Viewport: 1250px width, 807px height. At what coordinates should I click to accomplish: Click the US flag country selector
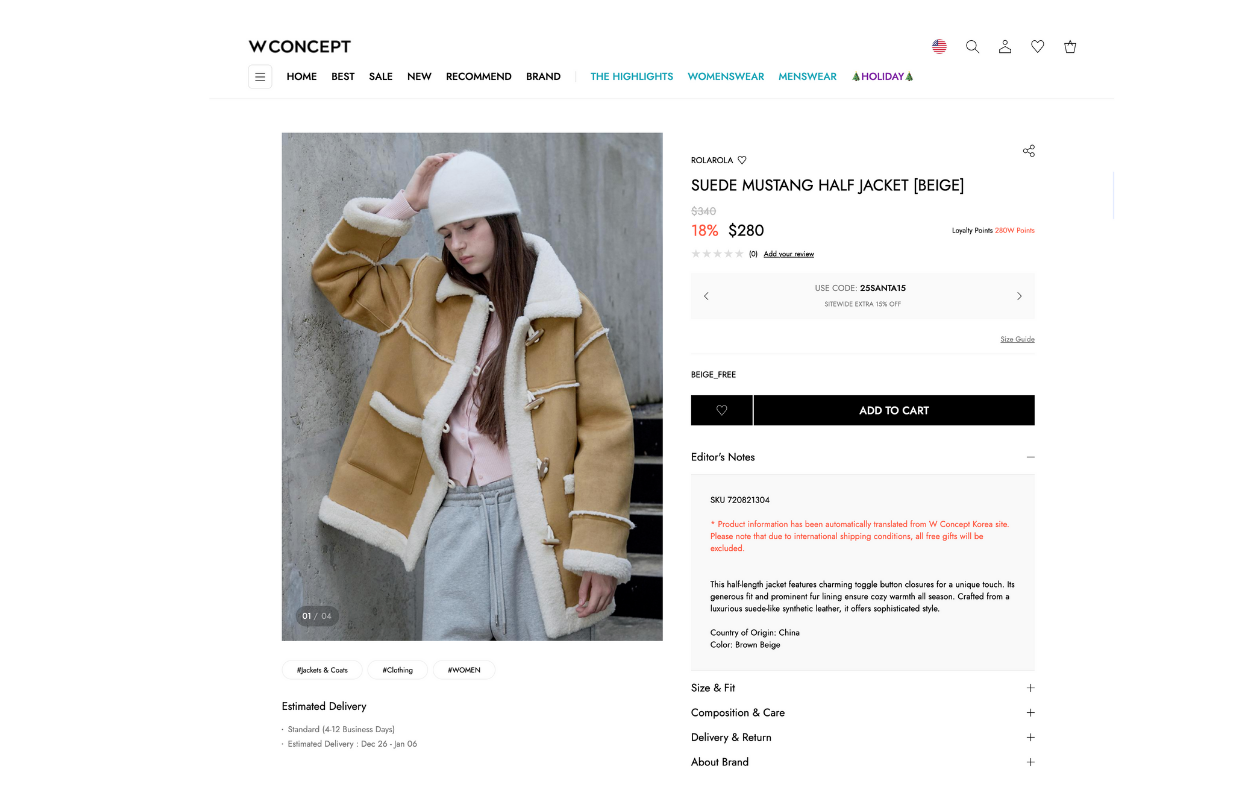939,46
